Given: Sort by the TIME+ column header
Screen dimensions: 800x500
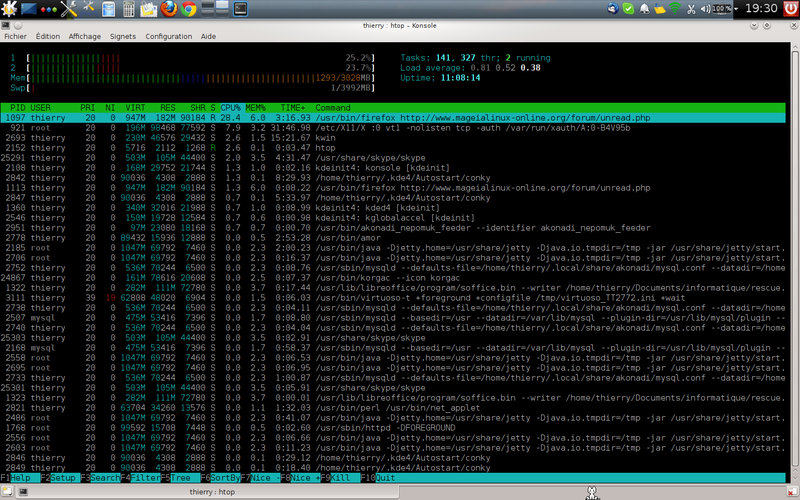Looking at the screenshot, I should [293, 108].
